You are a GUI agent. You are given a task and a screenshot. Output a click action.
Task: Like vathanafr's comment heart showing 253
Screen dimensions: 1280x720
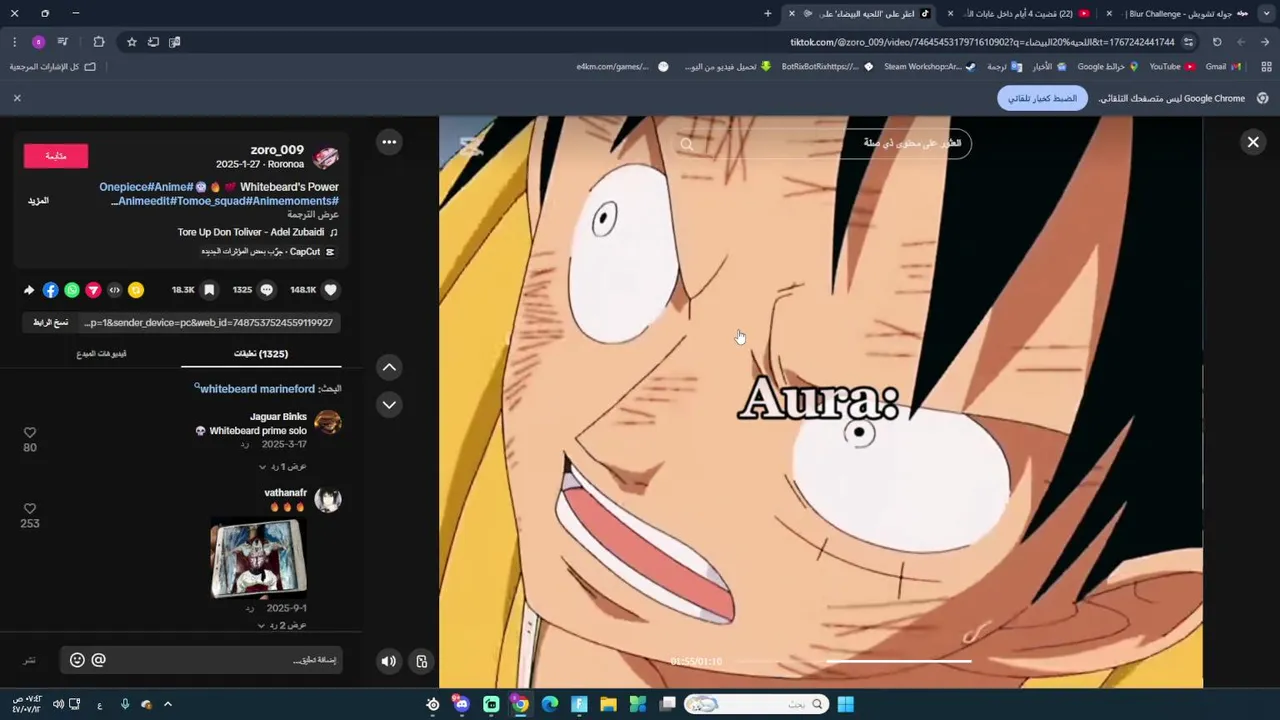[x=30, y=508]
